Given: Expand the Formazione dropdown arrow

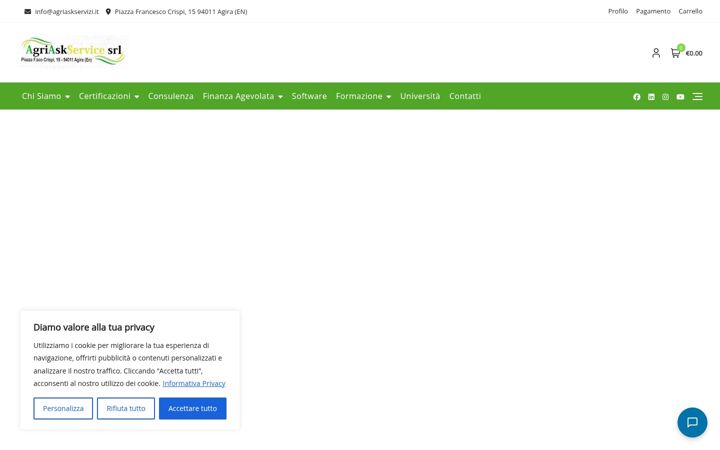Looking at the screenshot, I should tap(388, 97).
